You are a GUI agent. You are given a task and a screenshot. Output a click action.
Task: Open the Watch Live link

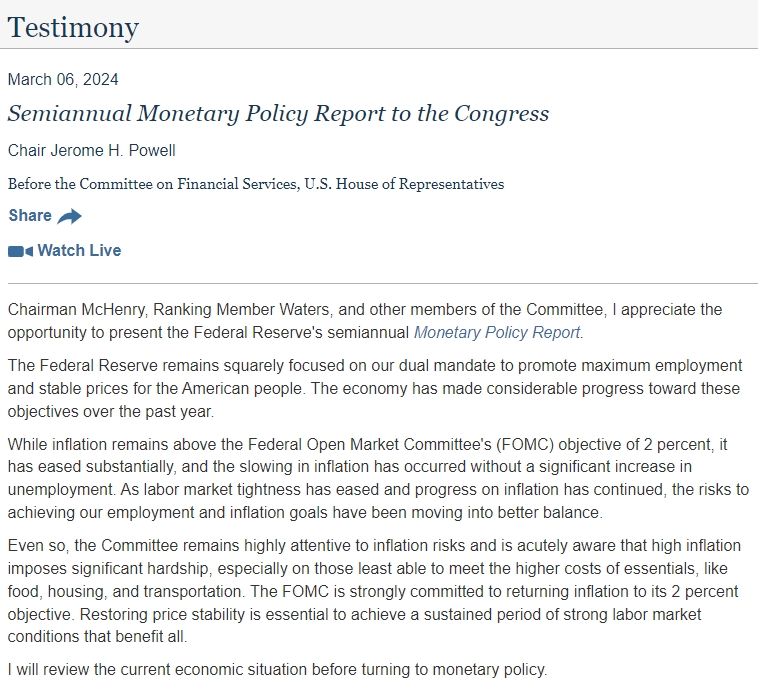(x=79, y=251)
